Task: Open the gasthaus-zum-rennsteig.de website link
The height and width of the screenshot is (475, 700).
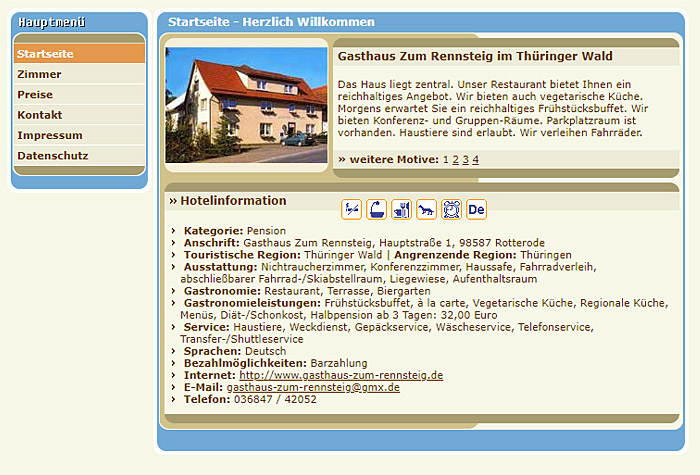Action: tap(341, 375)
